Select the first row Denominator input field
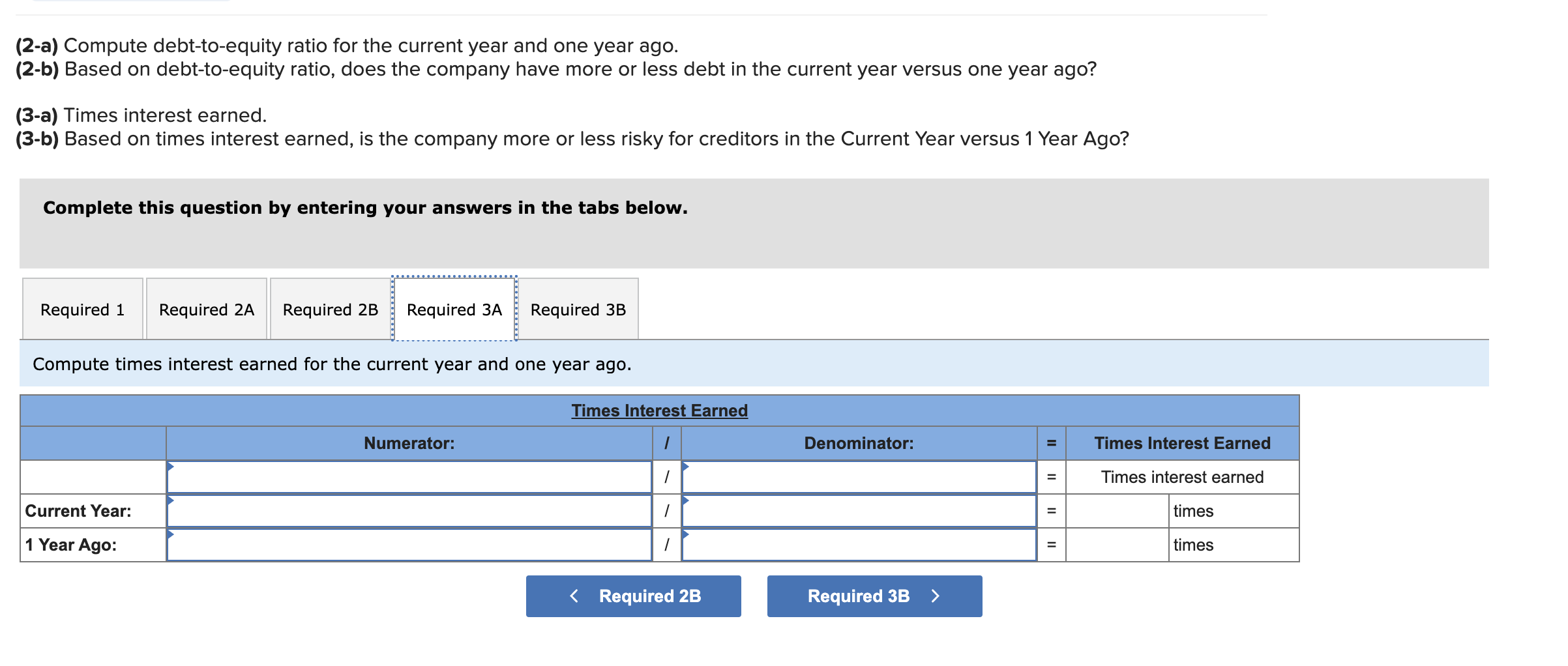Viewport: 1568px width, 666px height. tap(858, 477)
